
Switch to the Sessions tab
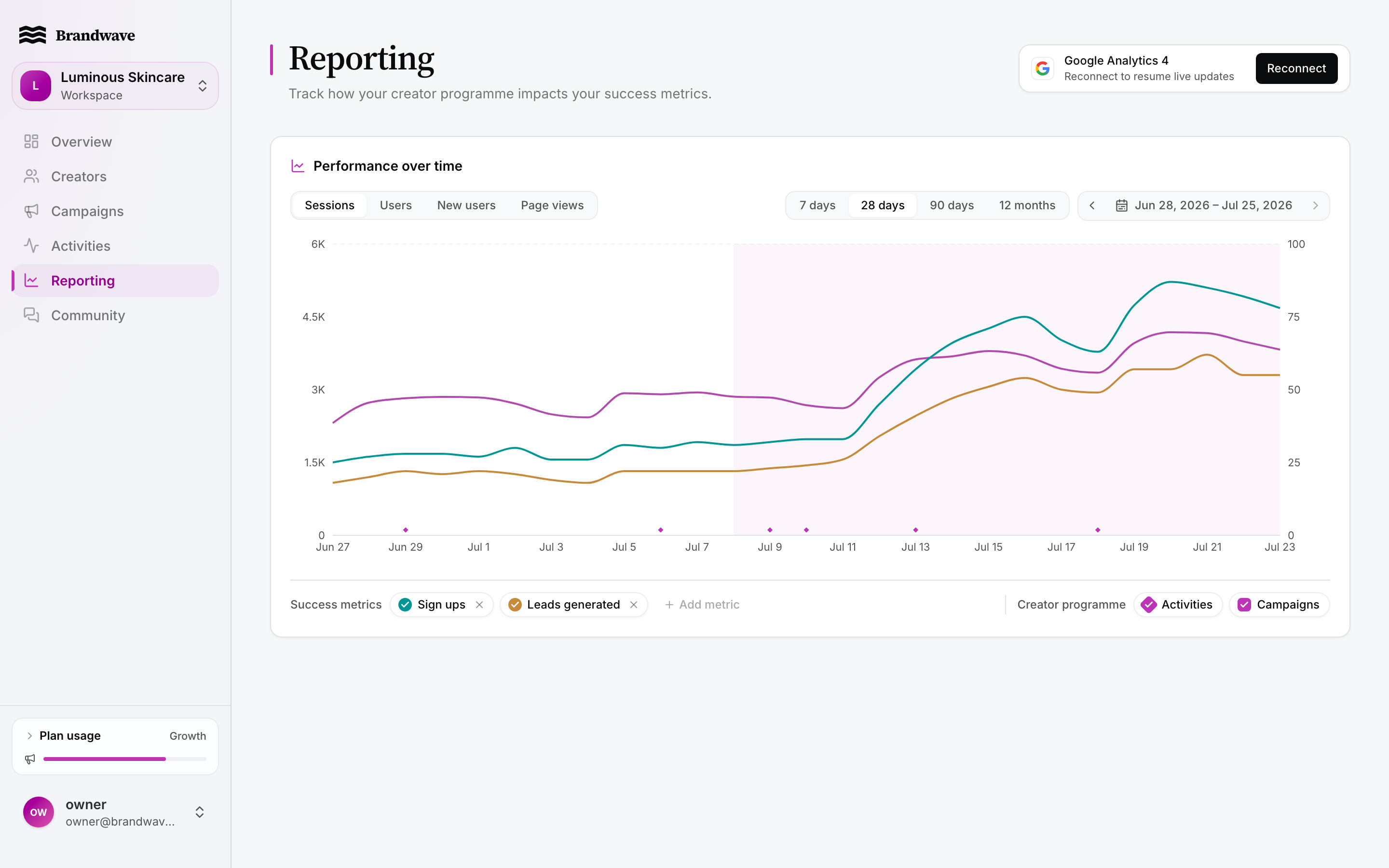click(329, 205)
